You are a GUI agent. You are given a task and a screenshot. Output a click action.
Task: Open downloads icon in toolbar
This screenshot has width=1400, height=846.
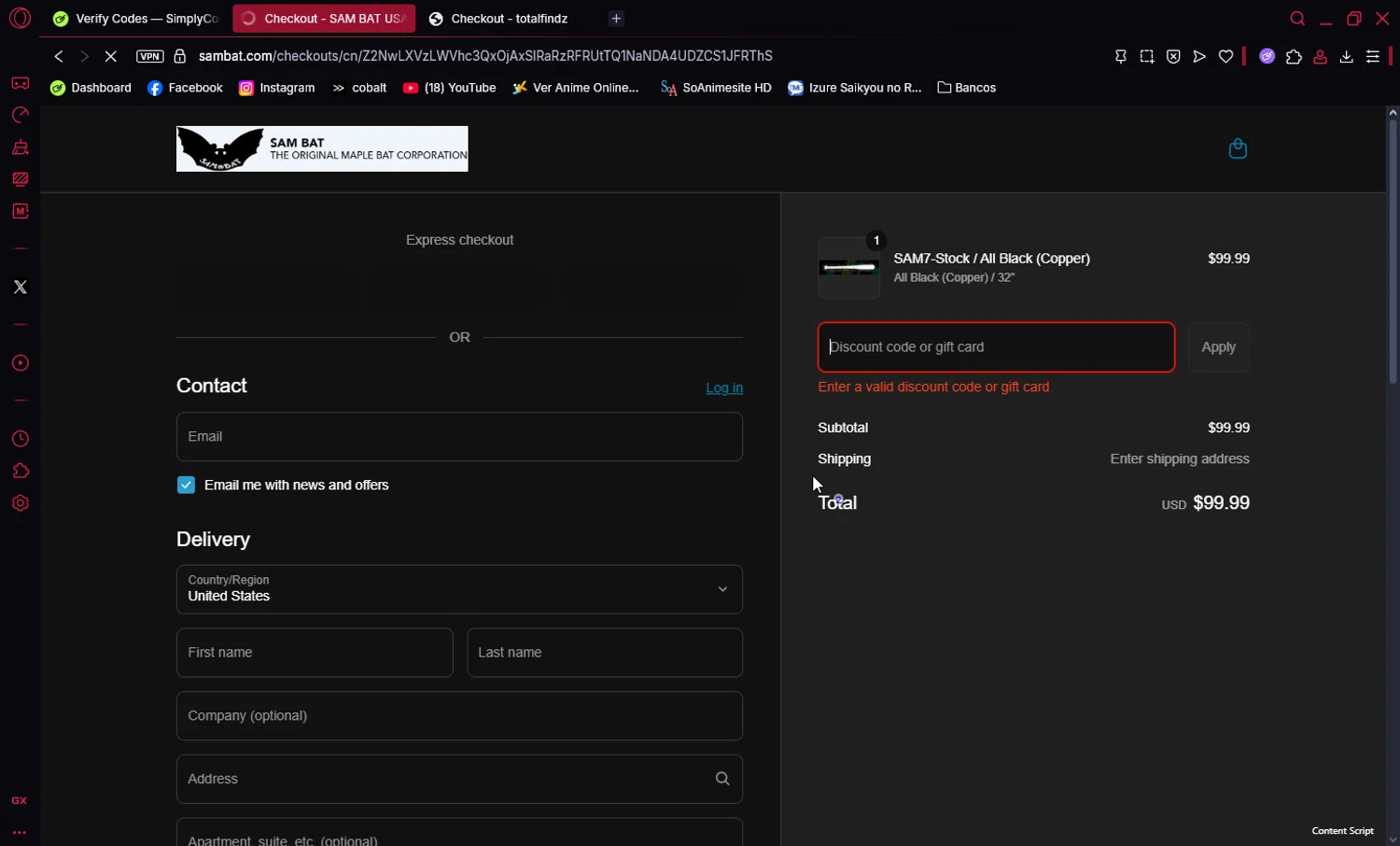click(1346, 57)
